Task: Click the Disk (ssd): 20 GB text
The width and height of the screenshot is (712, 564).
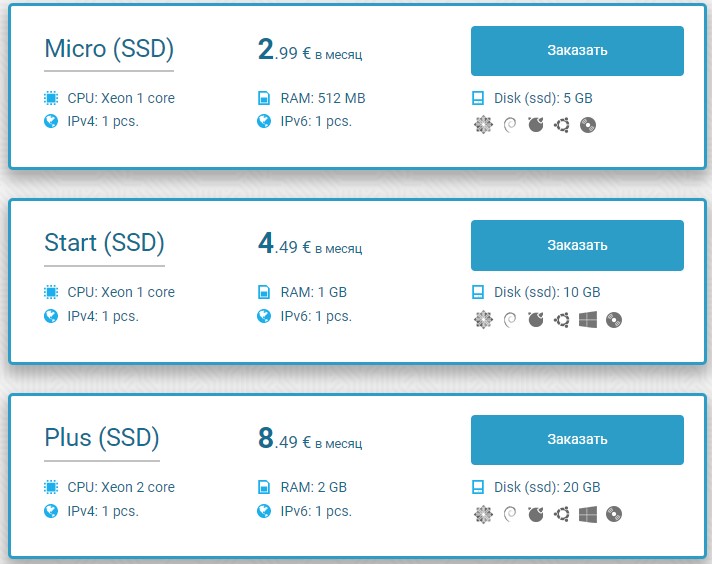Action: point(547,487)
